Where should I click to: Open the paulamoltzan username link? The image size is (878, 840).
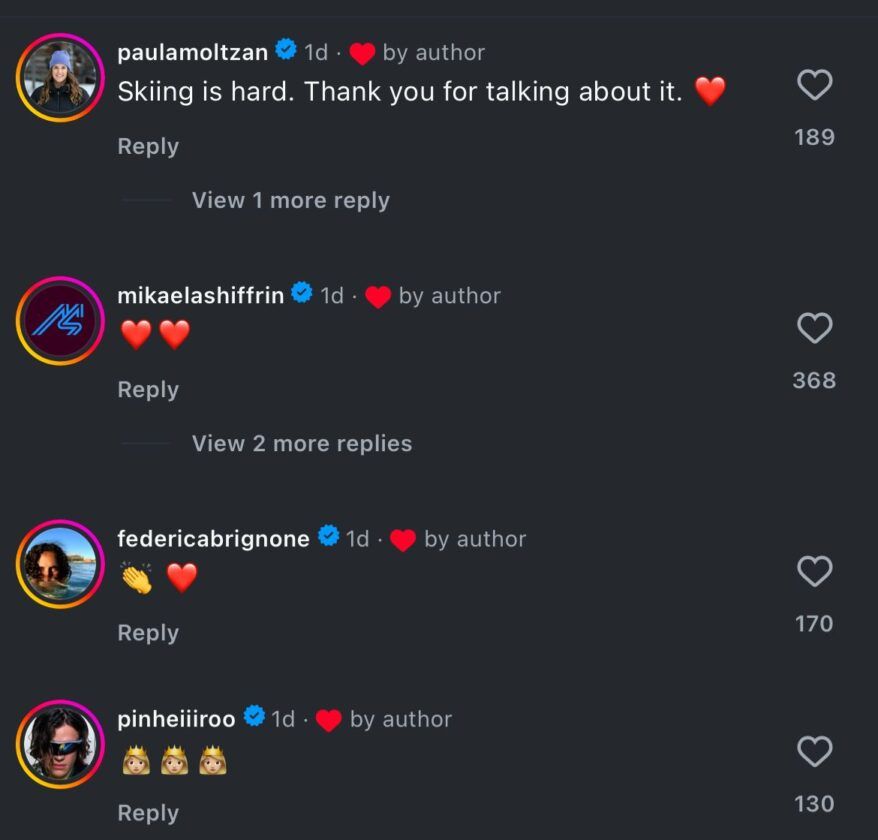(193, 52)
